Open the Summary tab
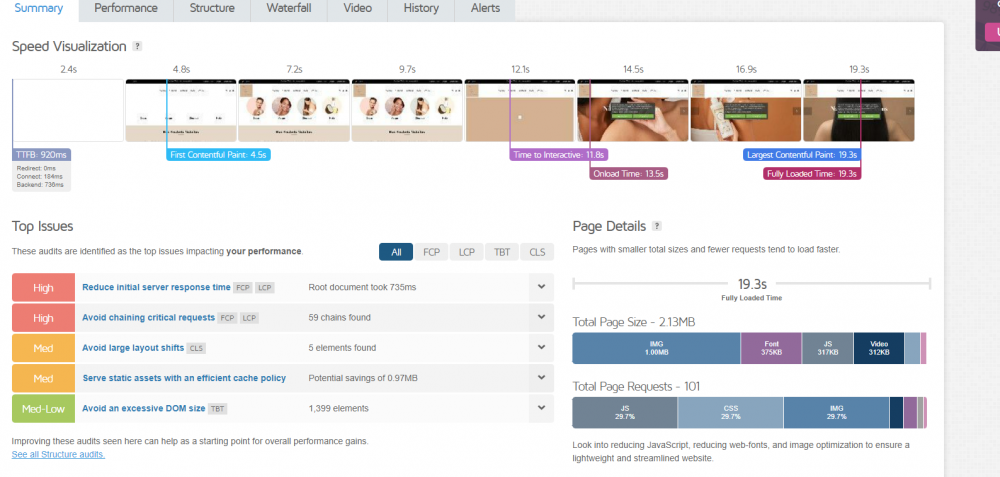 tap(39, 9)
